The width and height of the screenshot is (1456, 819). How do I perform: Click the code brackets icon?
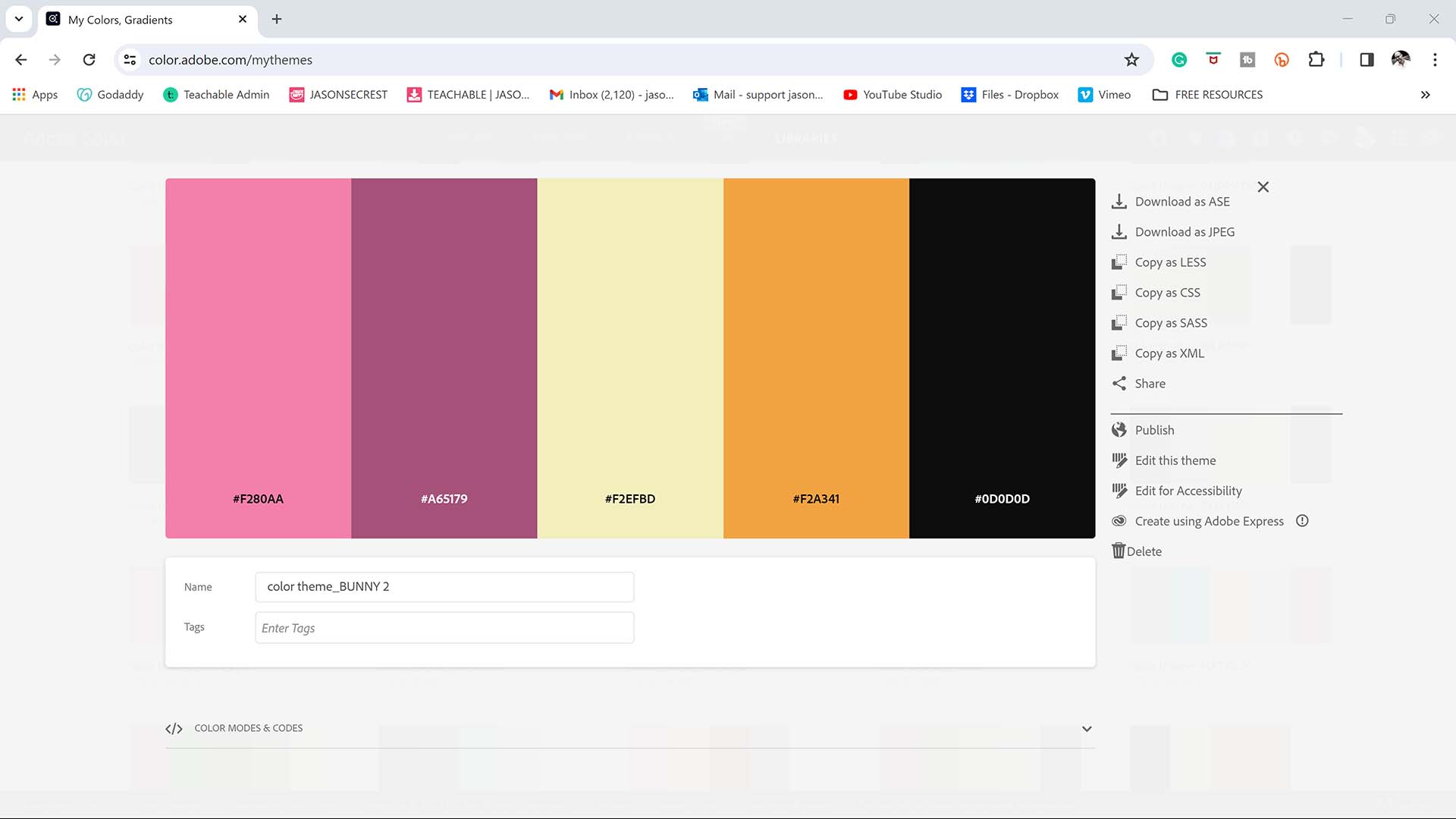174,729
